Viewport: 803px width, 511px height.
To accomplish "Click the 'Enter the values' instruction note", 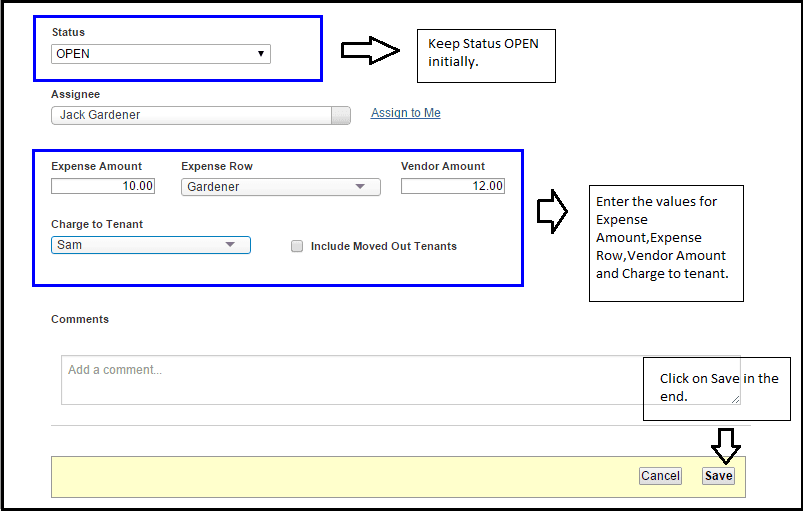I will click(666, 243).
